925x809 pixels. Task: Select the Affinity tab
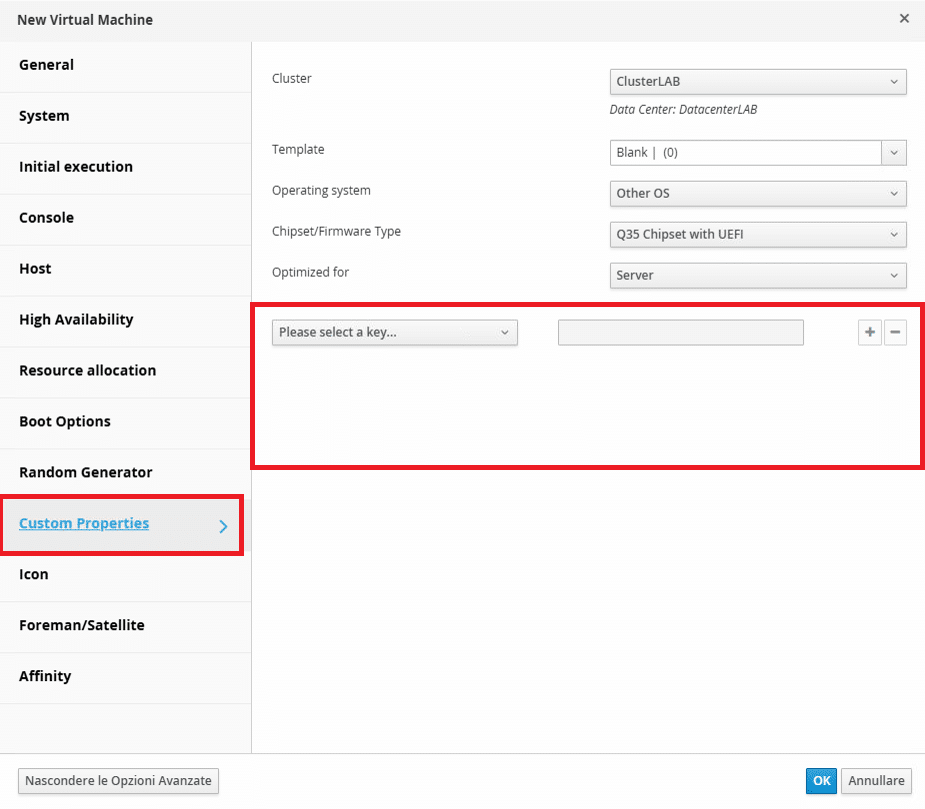pos(126,677)
